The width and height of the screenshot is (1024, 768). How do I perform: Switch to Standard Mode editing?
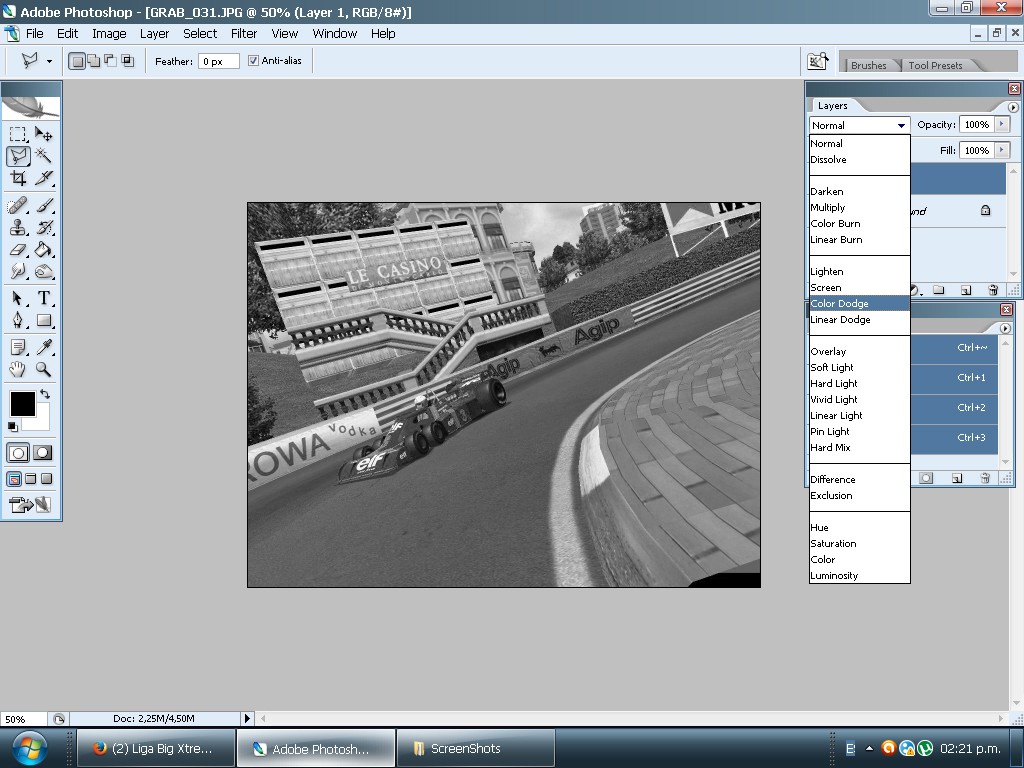click(18, 453)
